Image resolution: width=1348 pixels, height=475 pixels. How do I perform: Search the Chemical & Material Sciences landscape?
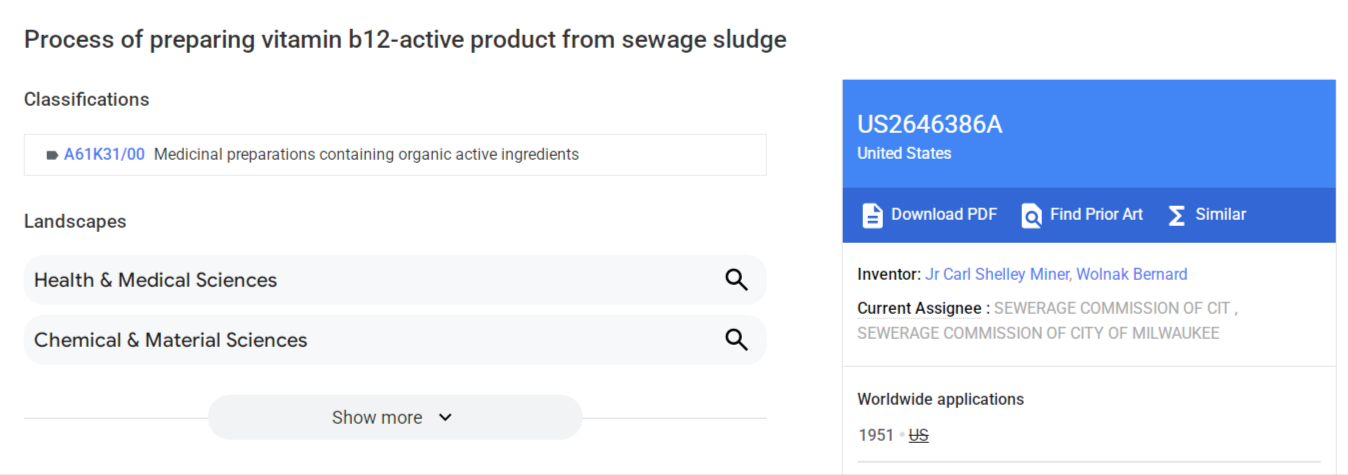736,340
